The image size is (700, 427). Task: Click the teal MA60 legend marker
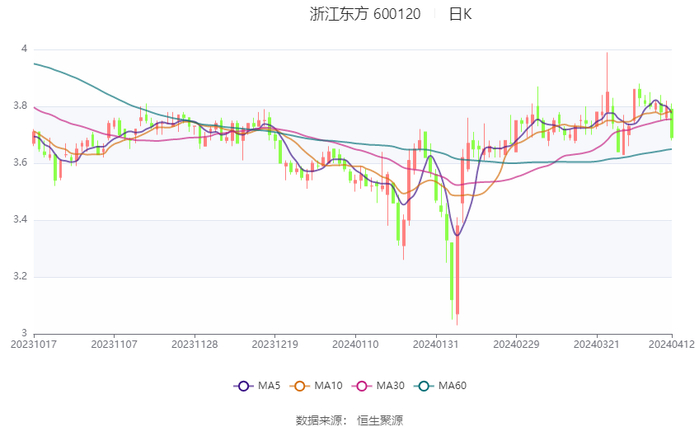point(424,385)
